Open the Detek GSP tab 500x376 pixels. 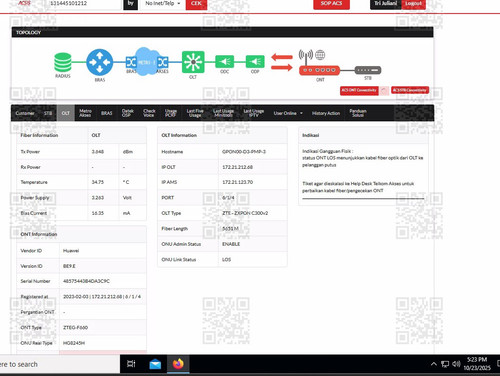coord(128,113)
